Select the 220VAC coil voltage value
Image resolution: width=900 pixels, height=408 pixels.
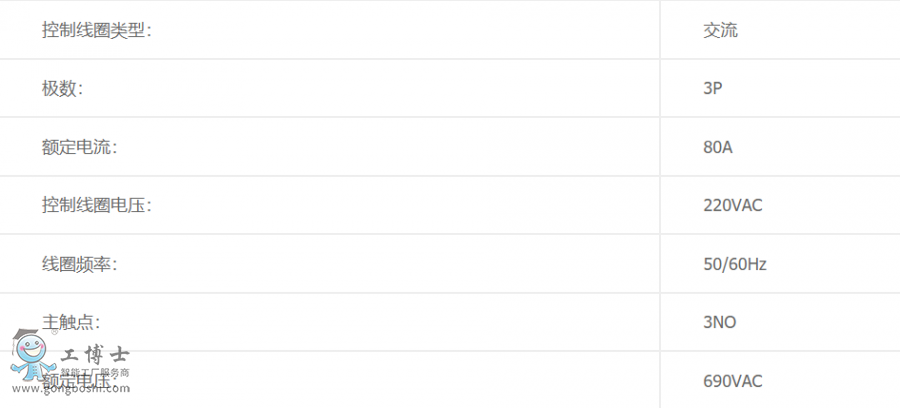(x=733, y=205)
